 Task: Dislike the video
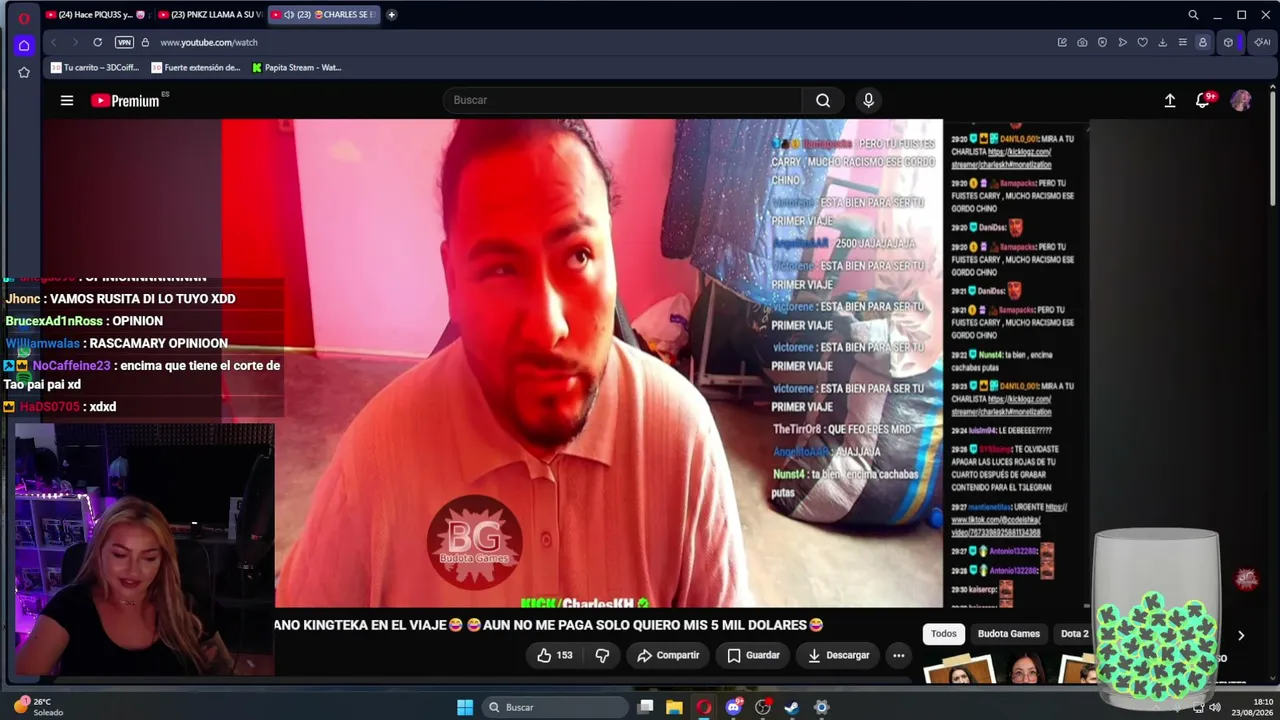602,655
